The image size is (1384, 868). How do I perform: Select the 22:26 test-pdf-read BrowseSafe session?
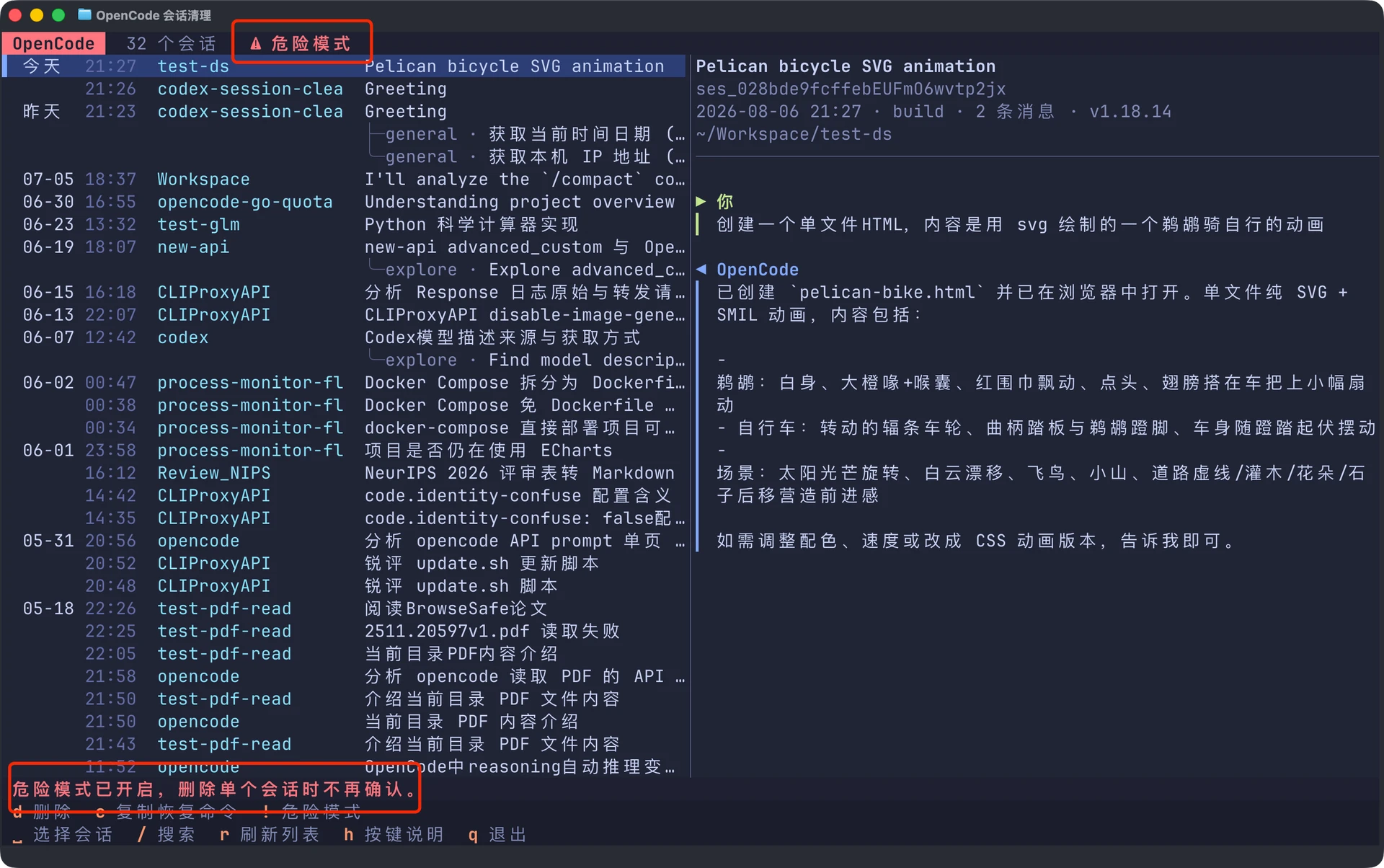coord(343,608)
